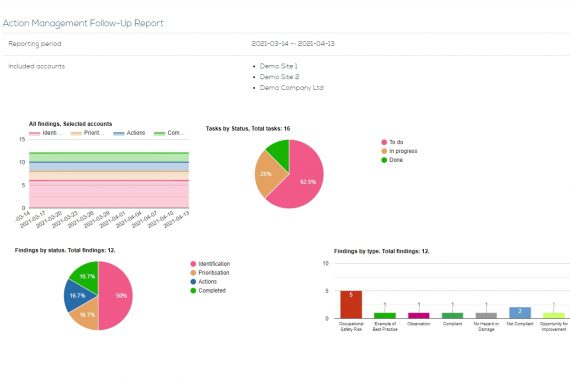Screen dimensions: 570x380
Task: Select the In progress legend entry
Action: coord(399,151)
